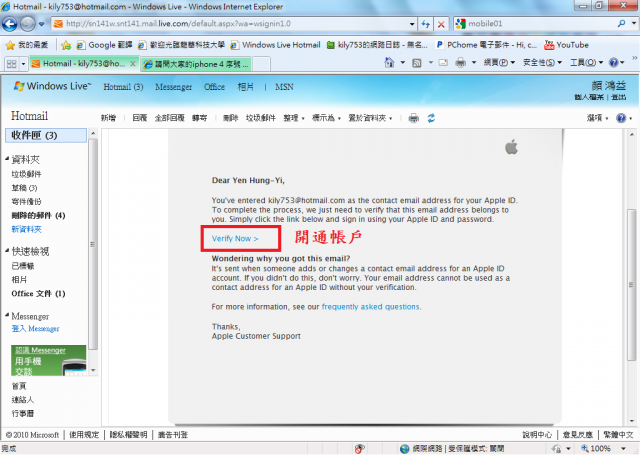The width and height of the screenshot is (640, 455).
Task: Switch to the Hotmail - kily753 tab
Action: (80, 64)
